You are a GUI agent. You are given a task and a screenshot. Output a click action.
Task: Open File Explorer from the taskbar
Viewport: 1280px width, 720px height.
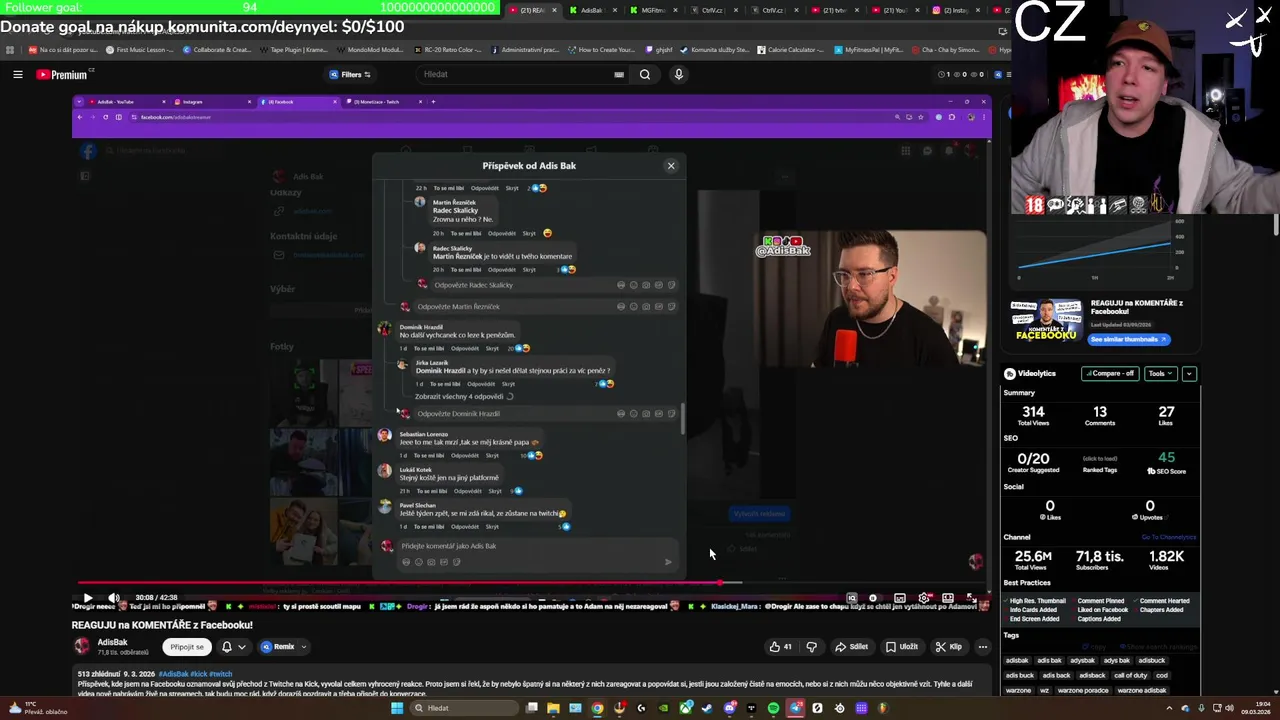(x=553, y=708)
